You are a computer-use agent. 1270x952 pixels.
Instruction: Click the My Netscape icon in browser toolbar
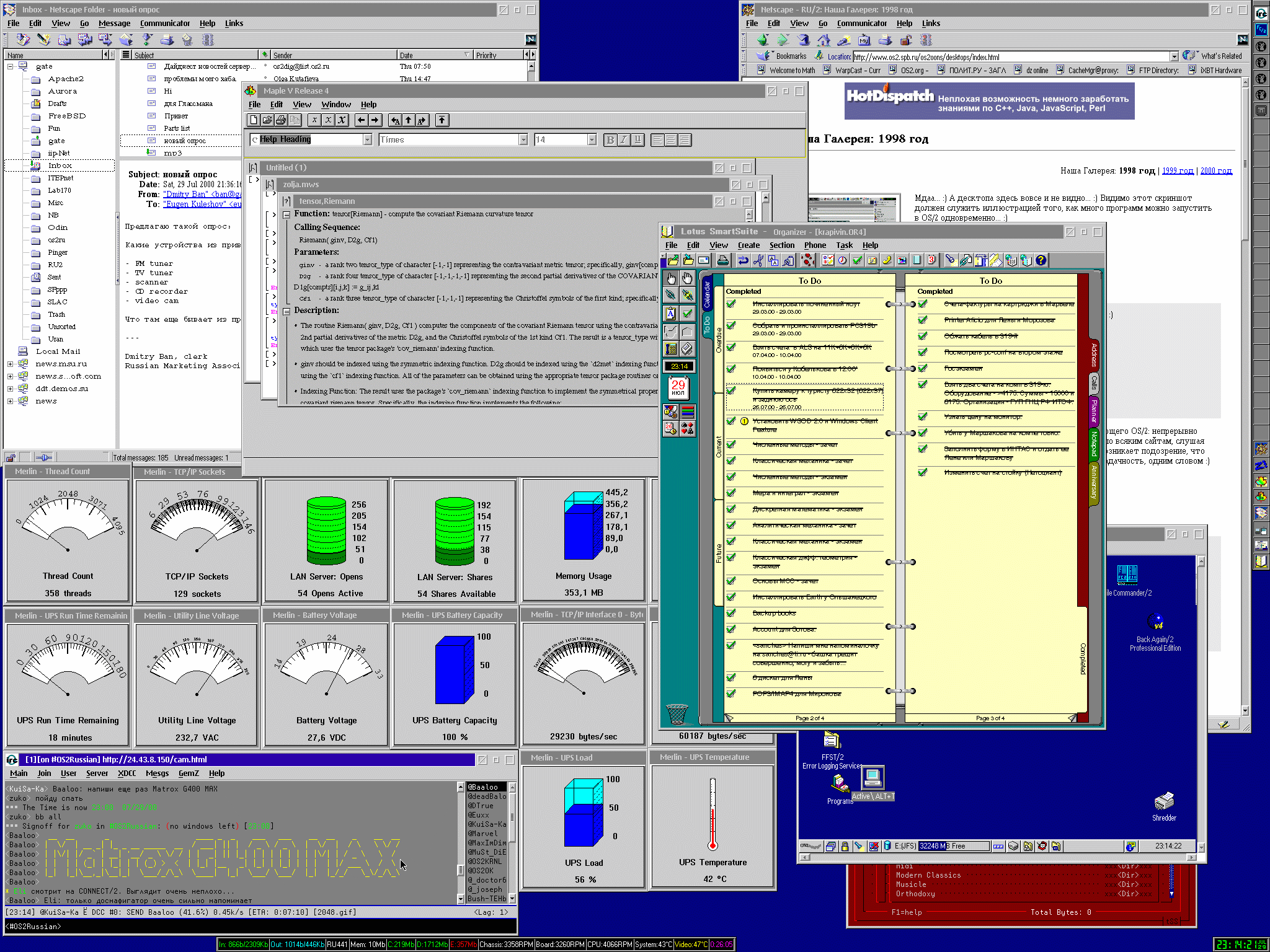pyautogui.click(x=864, y=40)
